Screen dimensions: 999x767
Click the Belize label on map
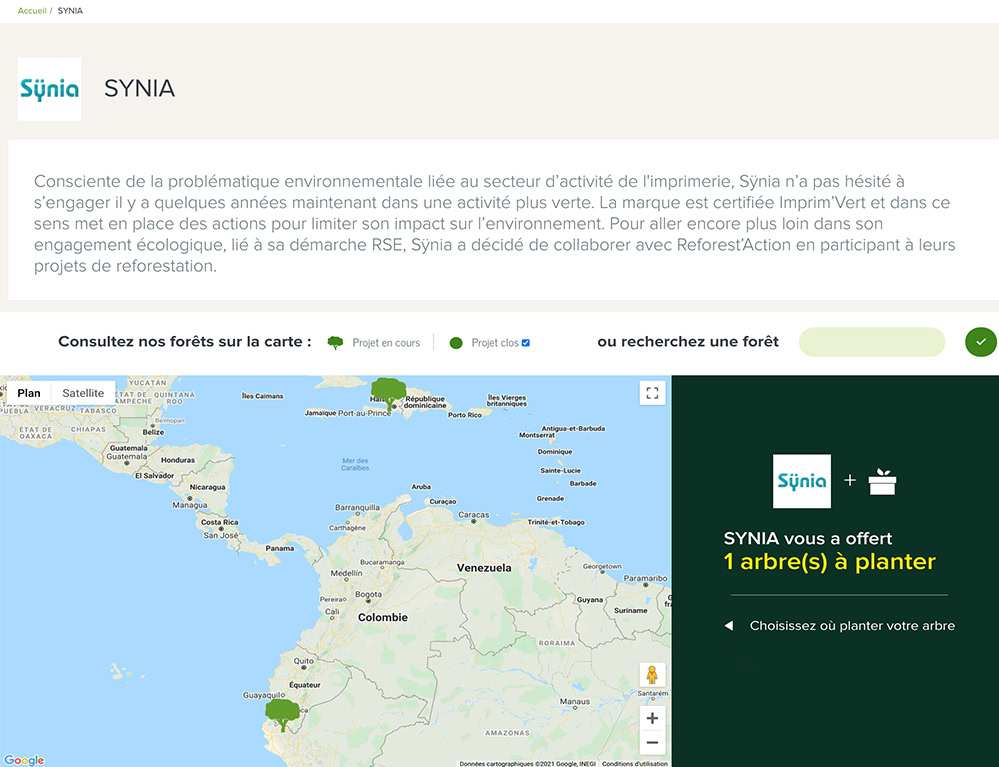pyautogui.click(x=153, y=432)
